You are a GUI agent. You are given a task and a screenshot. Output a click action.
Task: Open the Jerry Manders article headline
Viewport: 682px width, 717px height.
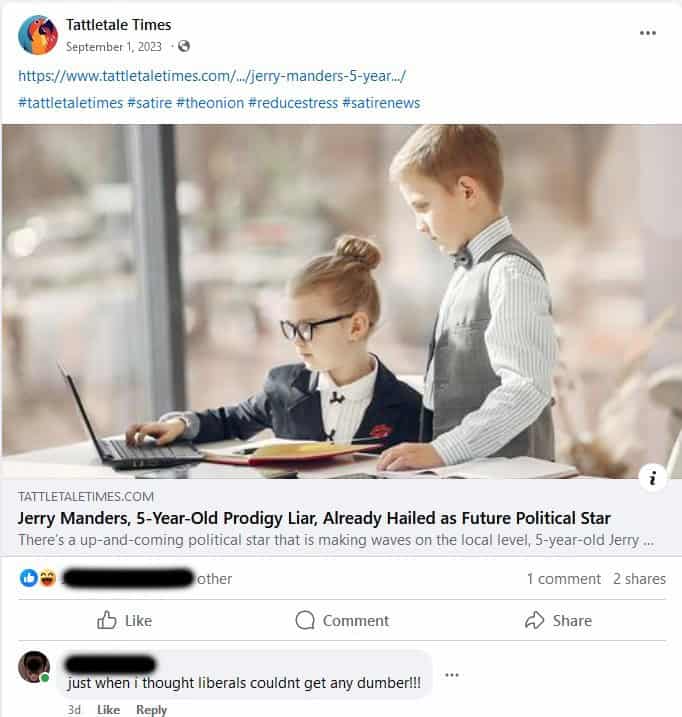click(314, 518)
